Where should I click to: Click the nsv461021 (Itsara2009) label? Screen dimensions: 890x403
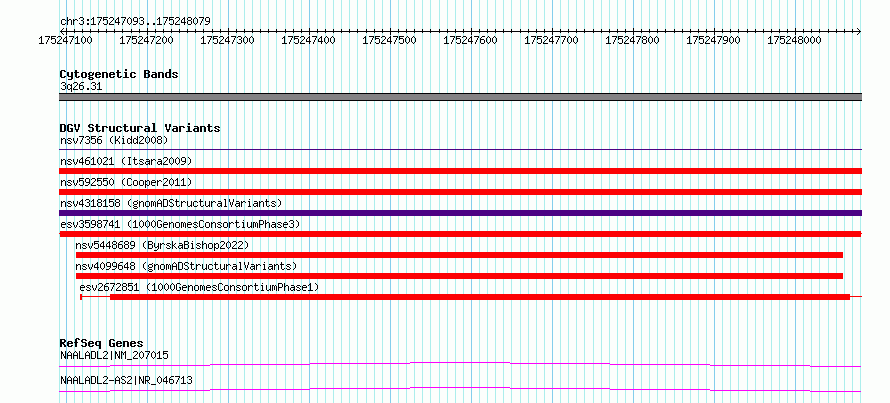click(126, 161)
